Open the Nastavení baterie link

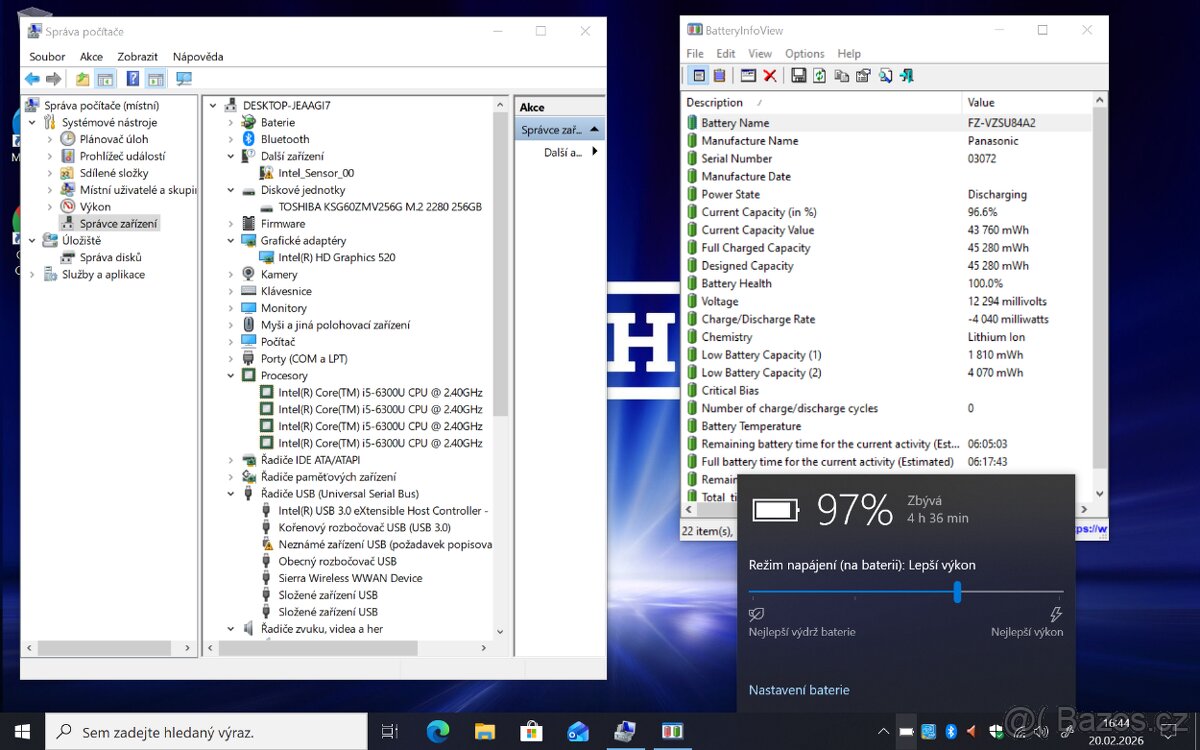click(x=799, y=690)
